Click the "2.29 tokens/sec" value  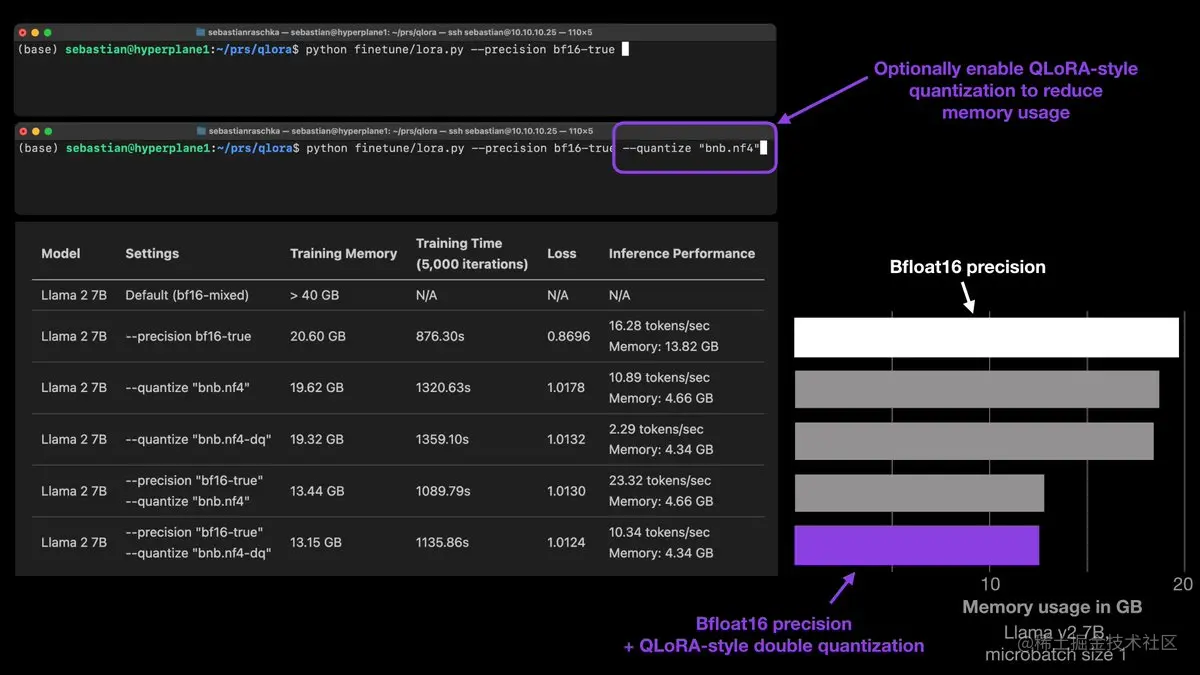(x=656, y=429)
